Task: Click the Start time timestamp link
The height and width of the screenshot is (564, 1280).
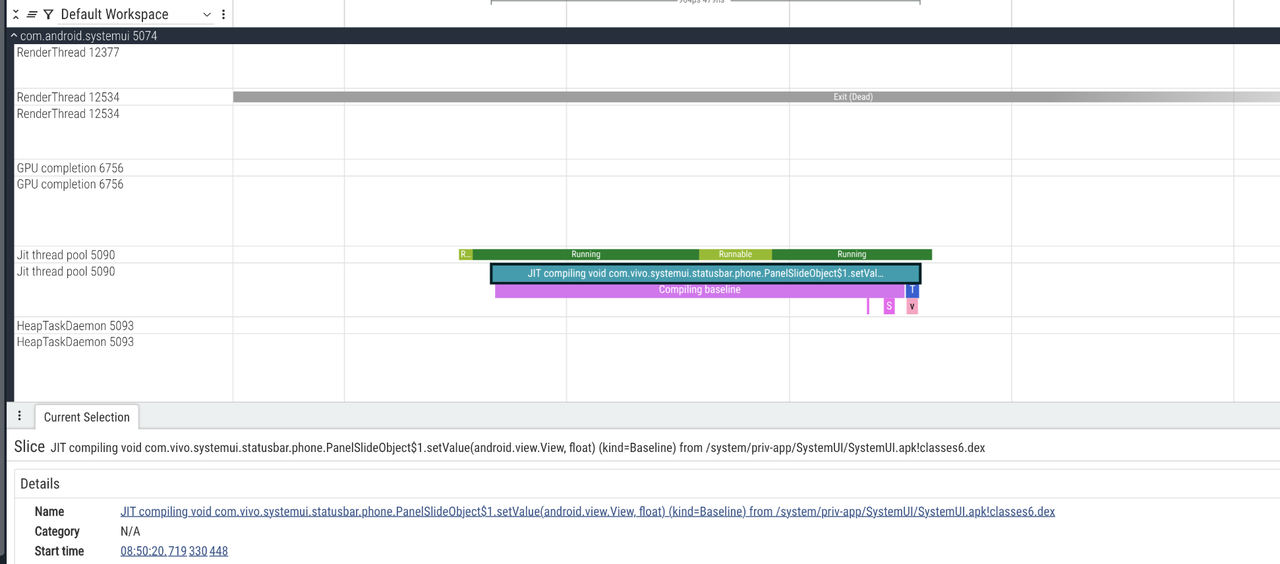Action: (x=174, y=551)
